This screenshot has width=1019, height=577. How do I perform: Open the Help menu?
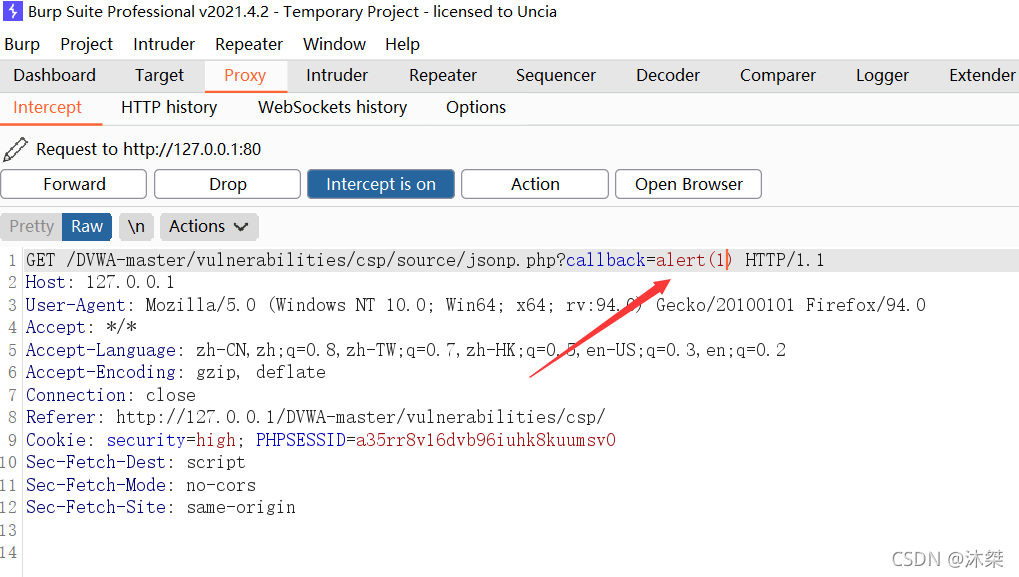402,44
